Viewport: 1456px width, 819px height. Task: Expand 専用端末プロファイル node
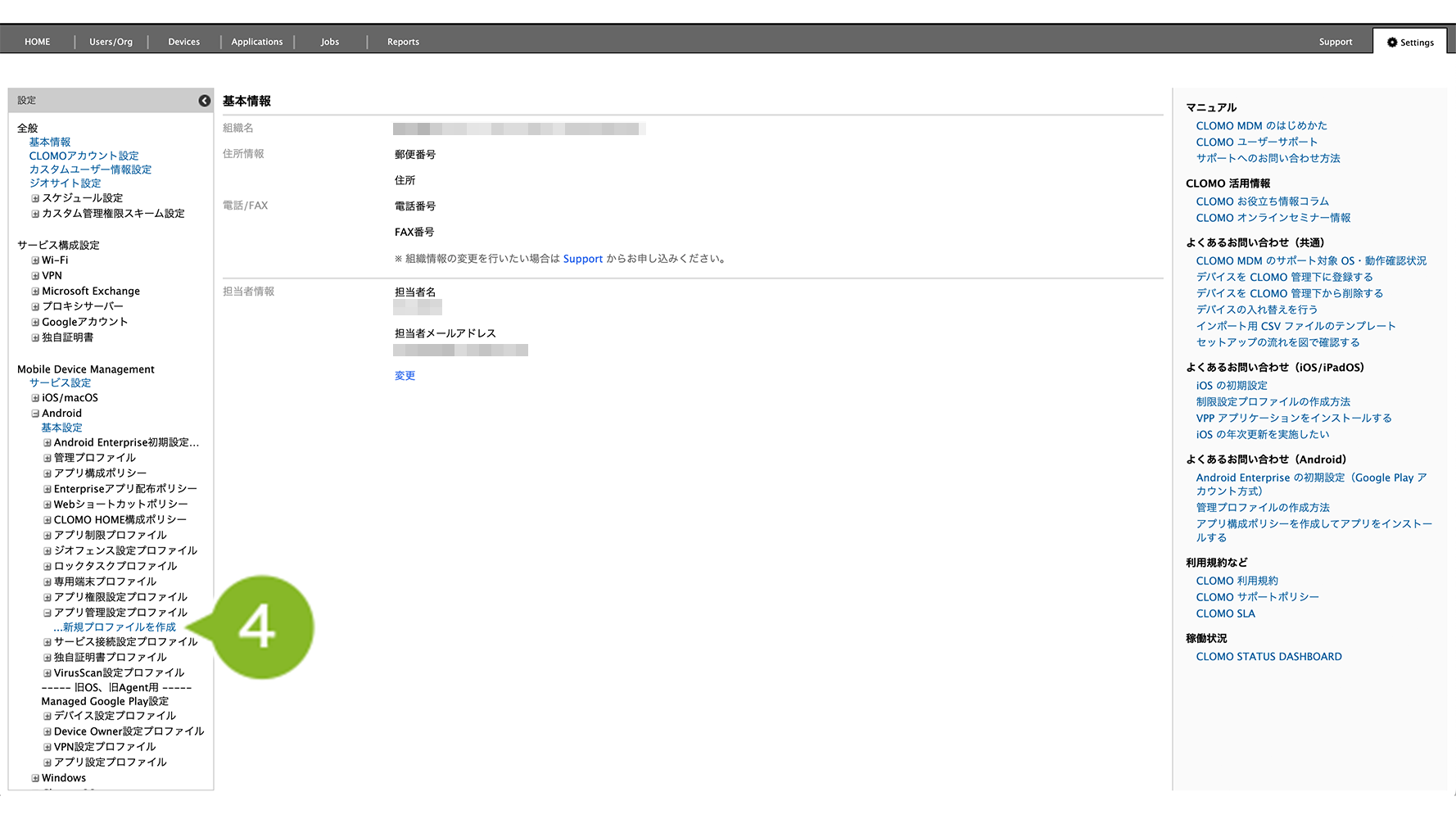click(47, 581)
